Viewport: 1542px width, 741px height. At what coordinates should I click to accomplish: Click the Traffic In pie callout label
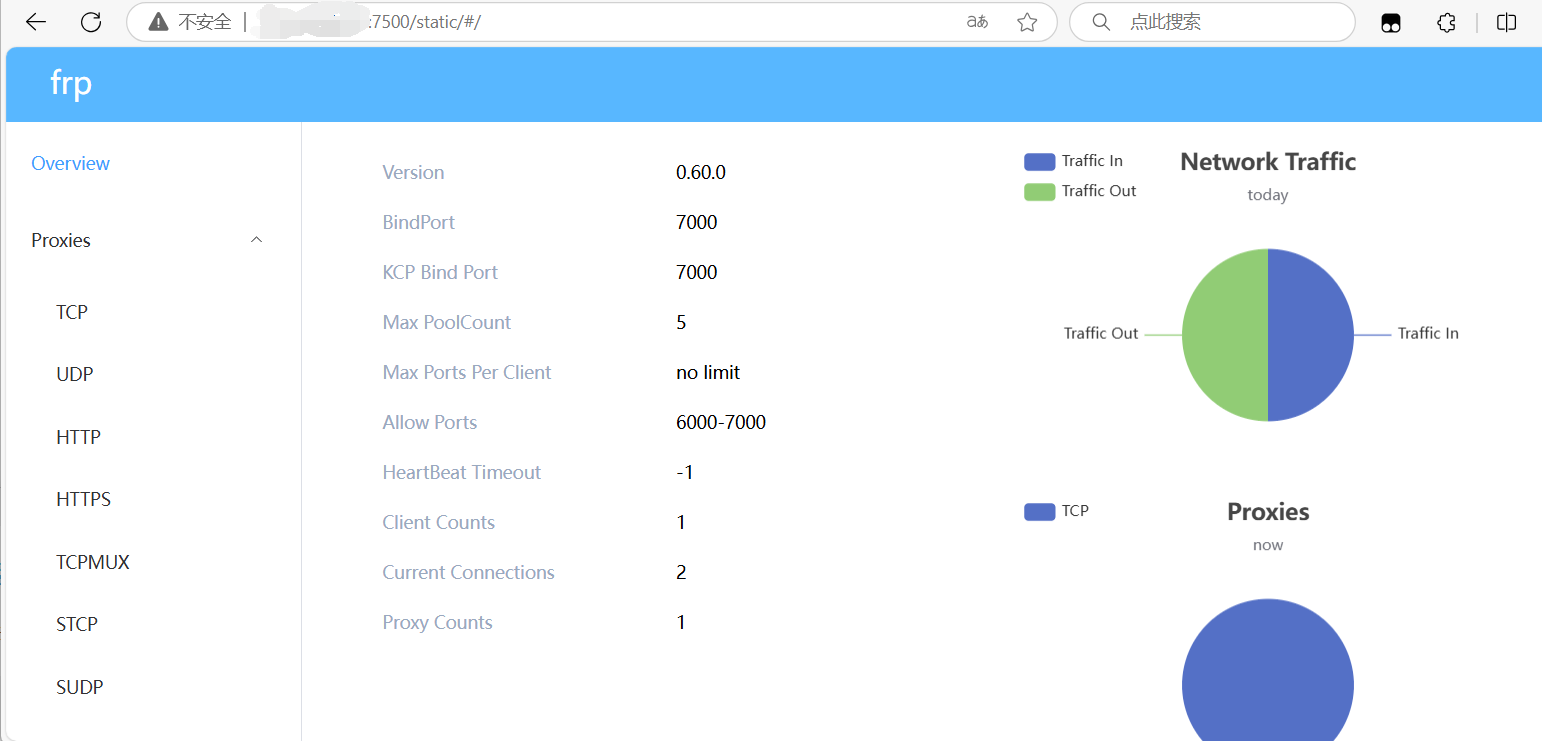(1428, 333)
